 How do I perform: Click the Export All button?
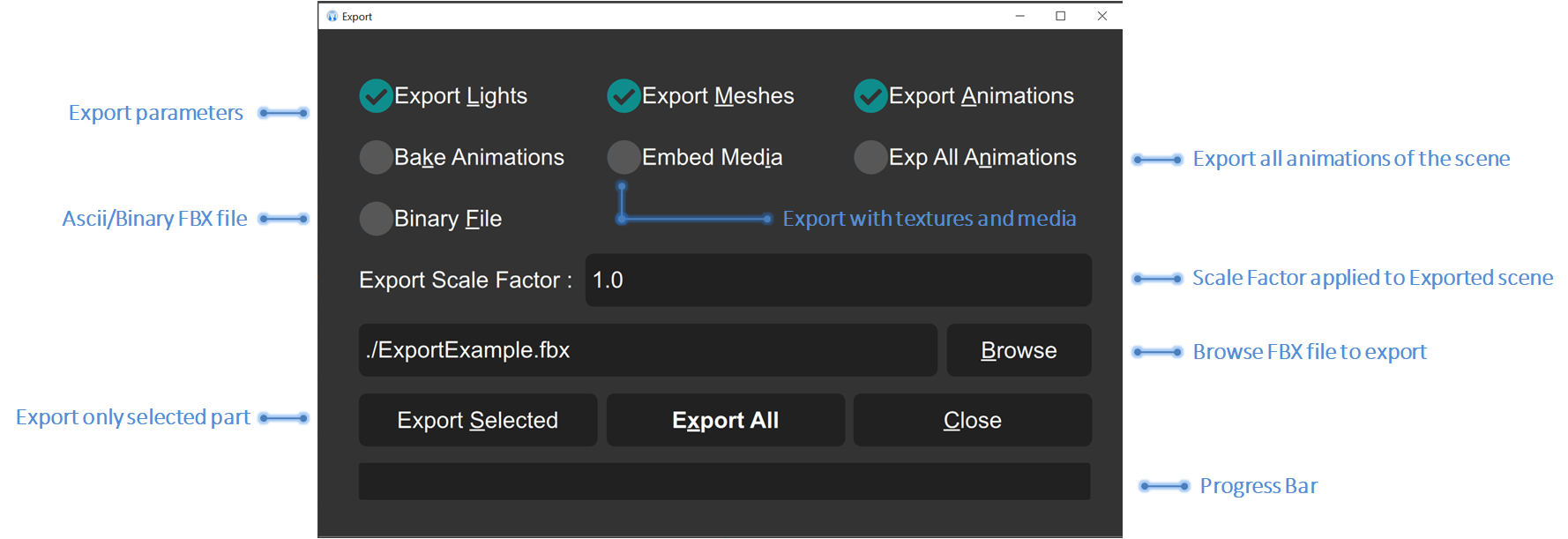point(726,420)
